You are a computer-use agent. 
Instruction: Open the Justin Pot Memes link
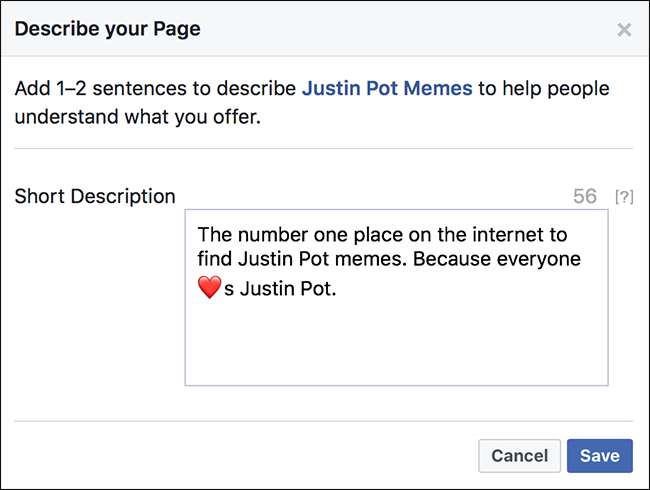click(387, 88)
